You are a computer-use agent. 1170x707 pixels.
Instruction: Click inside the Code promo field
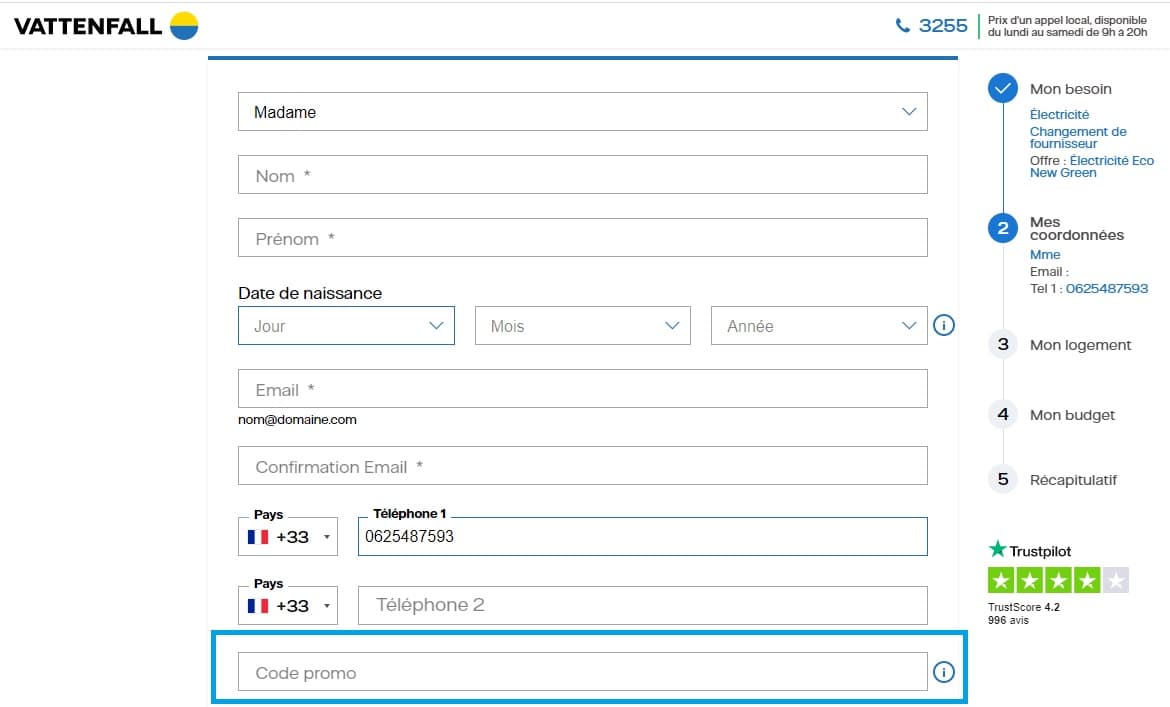tap(580, 672)
